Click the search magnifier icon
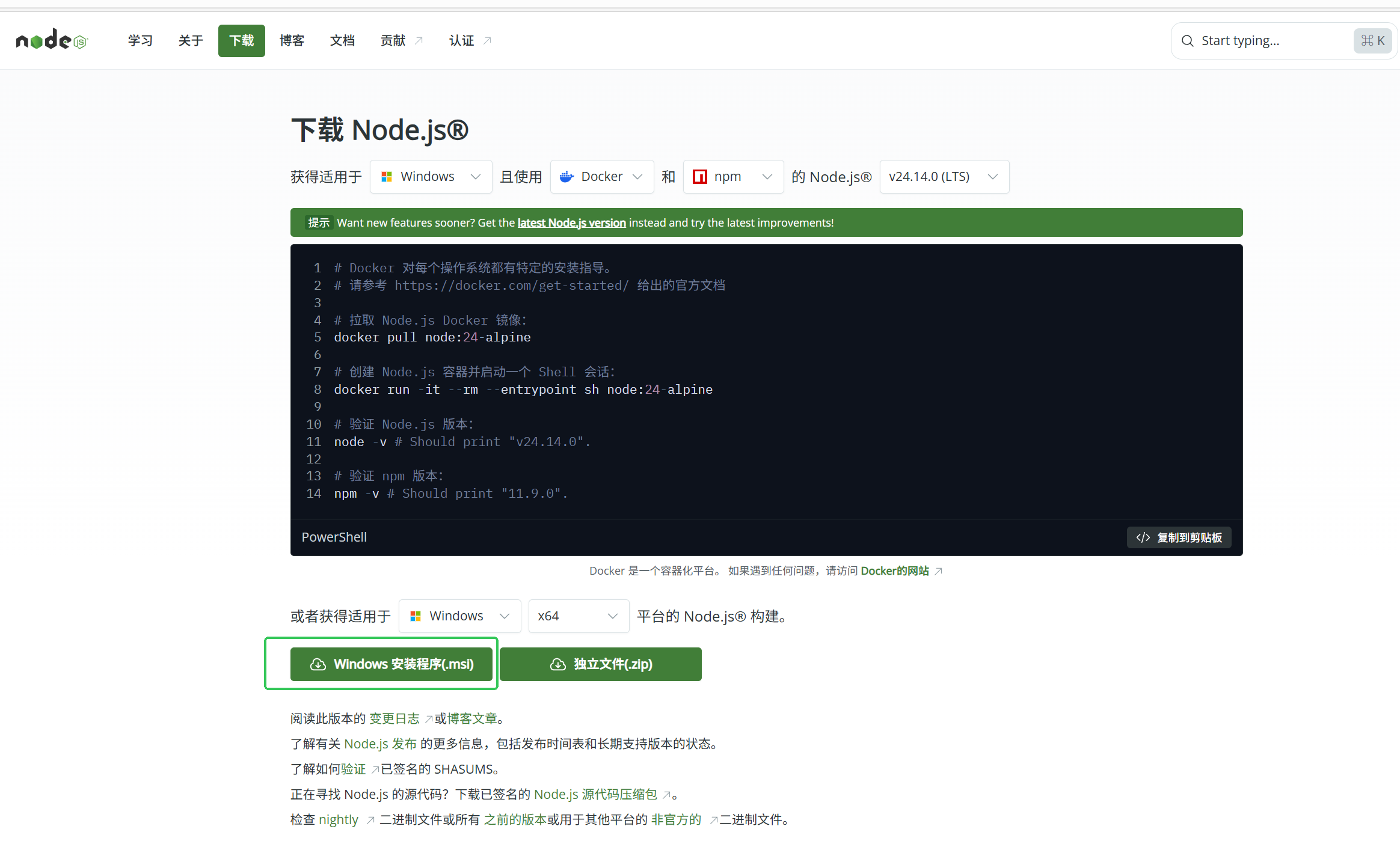This screenshot has width=1400, height=844. 1187,41
